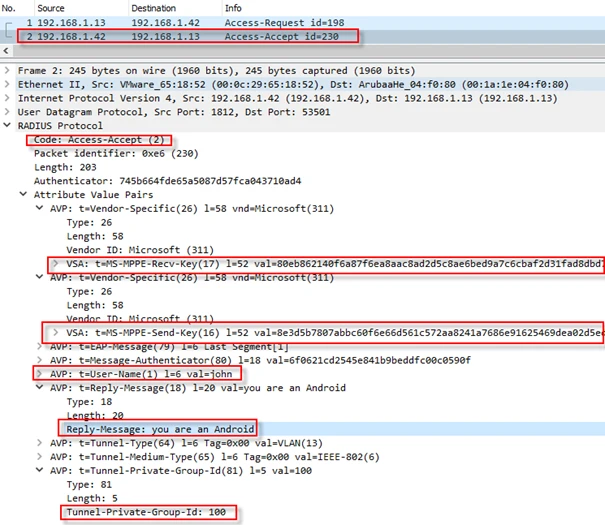Expand the MS-MPPE-Recv-Key VSA entry
Screen dimensions: 605x525
pos(57,263)
